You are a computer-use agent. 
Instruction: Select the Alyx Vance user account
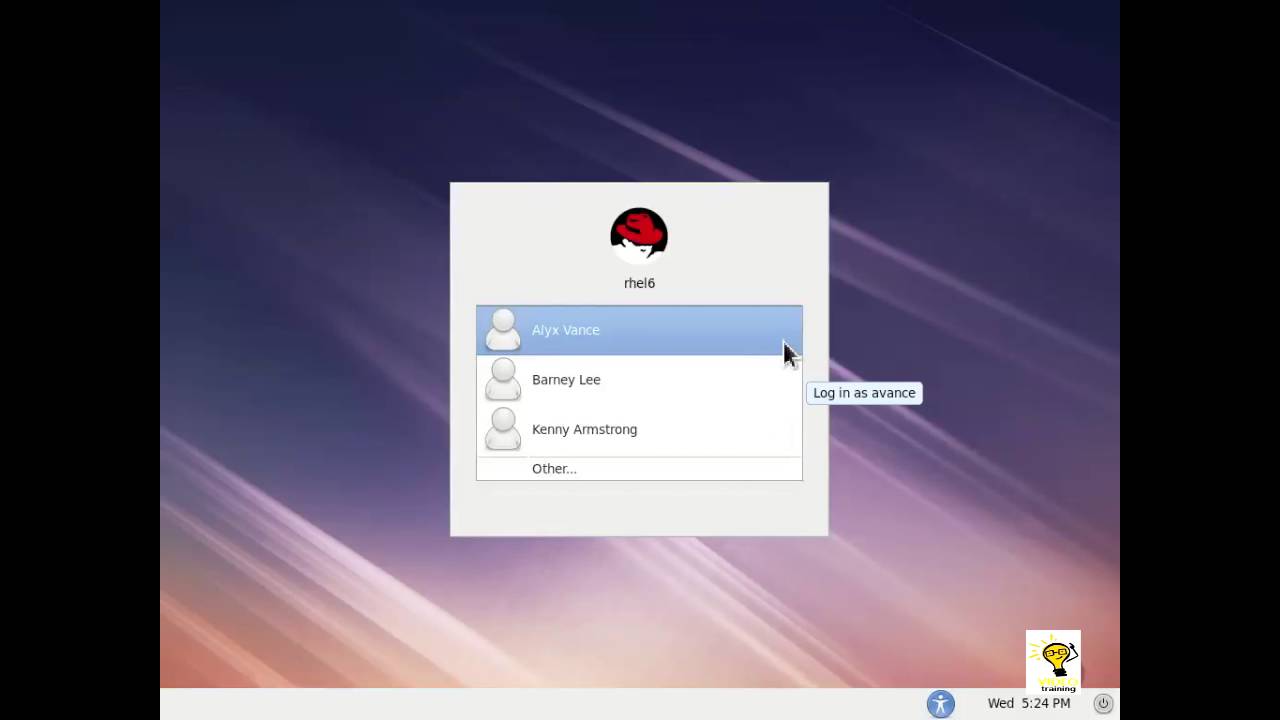pyautogui.click(x=639, y=330)
